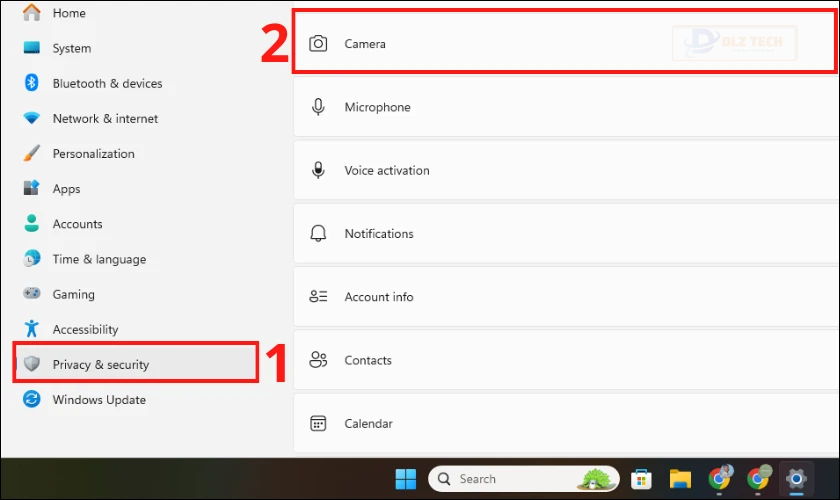Click the Apps grid icon
The image size is (840, 500).
click(x=32, y=188)
